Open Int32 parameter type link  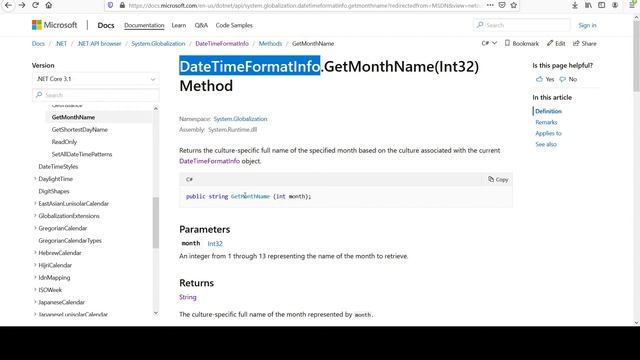pyautogui.click(x=215, y=244)
